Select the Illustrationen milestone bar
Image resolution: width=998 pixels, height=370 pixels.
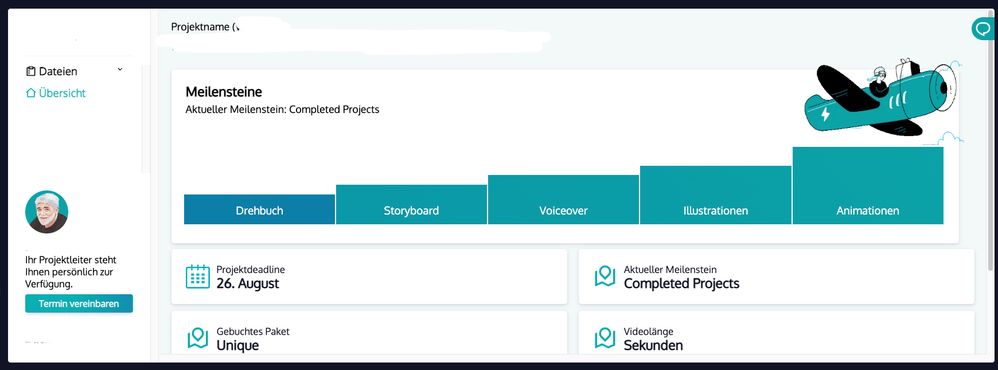tap(715, 195)
